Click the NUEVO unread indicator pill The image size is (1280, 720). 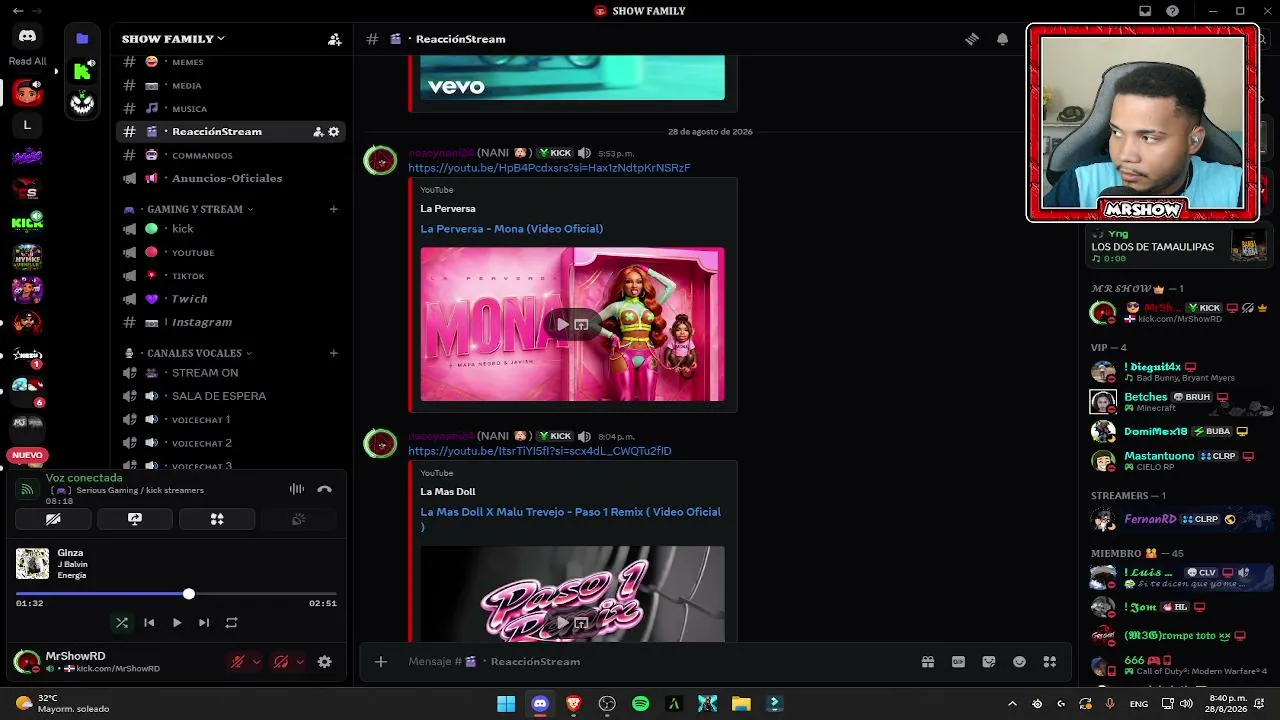pyautogui.click(x=27, y=456)
